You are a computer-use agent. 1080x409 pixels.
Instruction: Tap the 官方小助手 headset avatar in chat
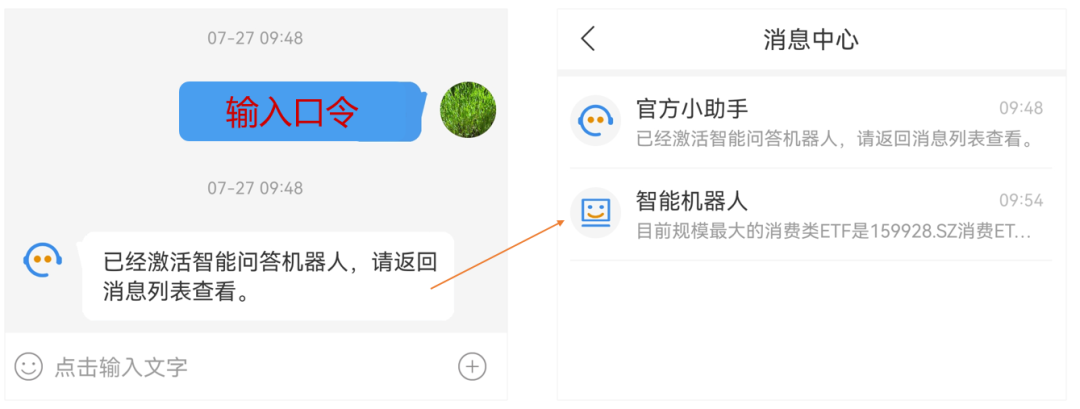click(x=43, y=259)
